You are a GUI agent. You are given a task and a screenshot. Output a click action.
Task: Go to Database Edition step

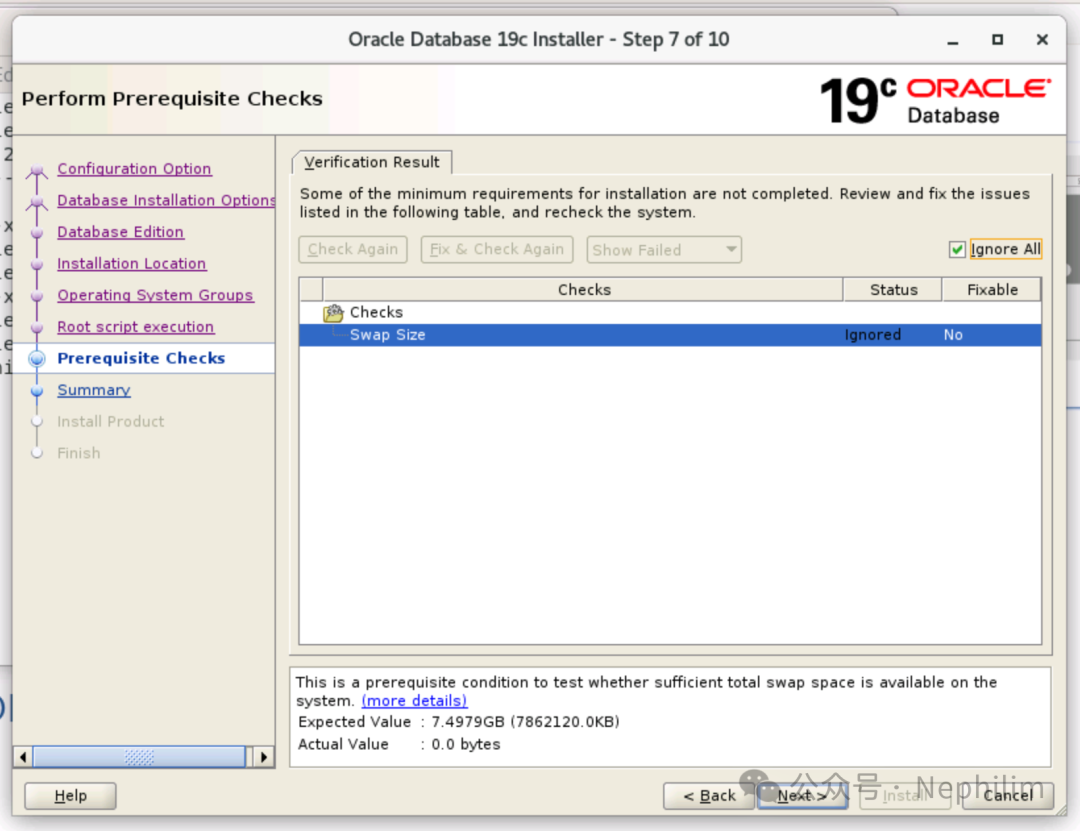[121, 232]
